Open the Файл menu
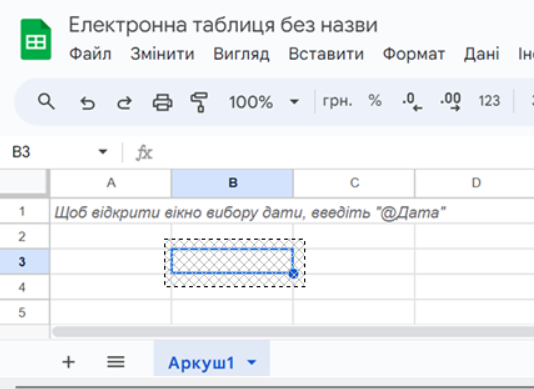 (x=90, y=54)
